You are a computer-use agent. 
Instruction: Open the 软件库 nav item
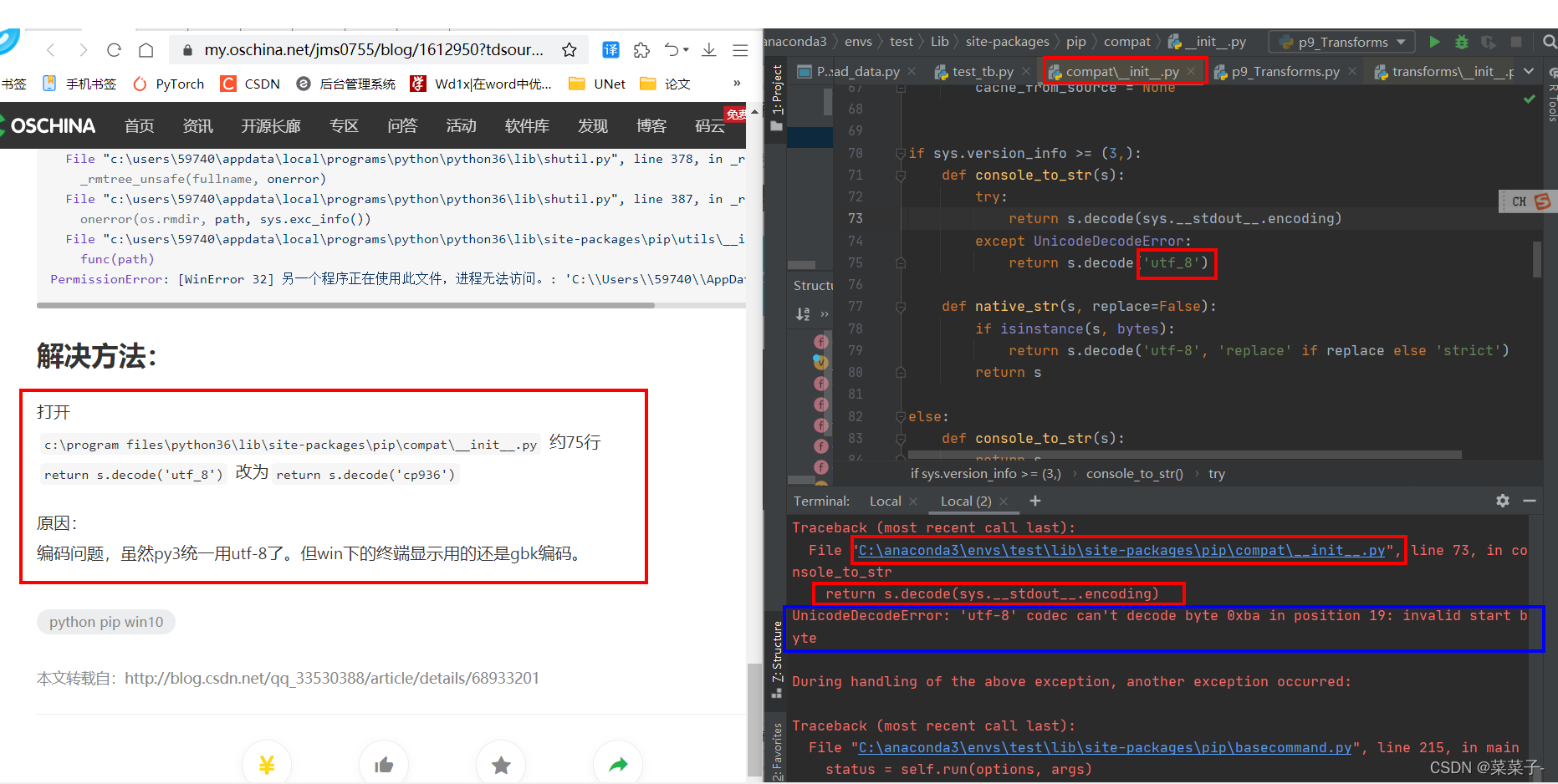tap(527, 125)
